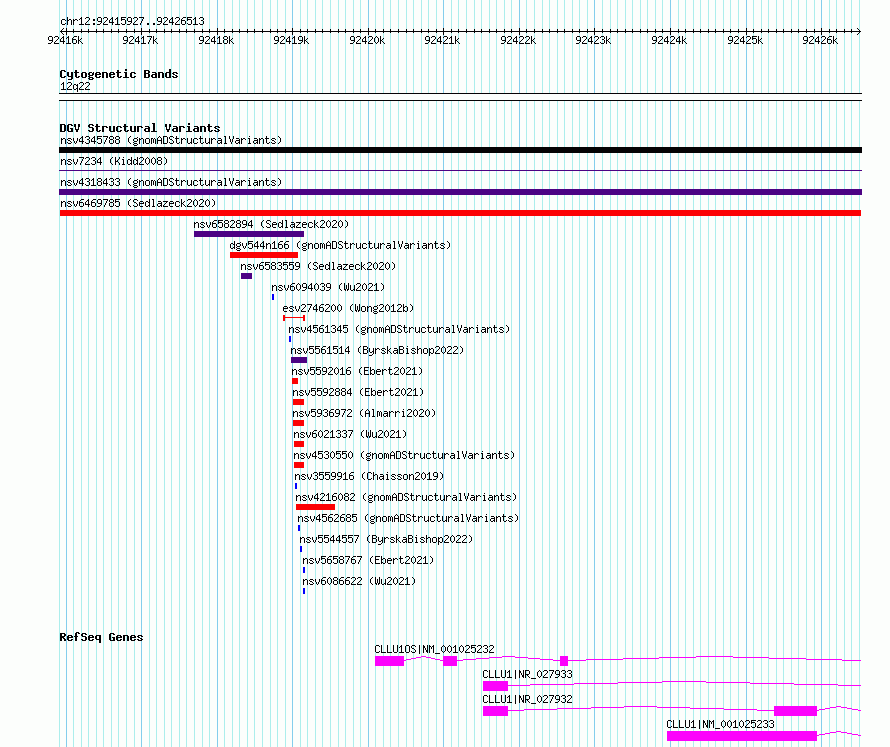Viewport: 890px width, 747px height.
Task: Click the 92416k ruler tick label
Action: tap(65, 40)
